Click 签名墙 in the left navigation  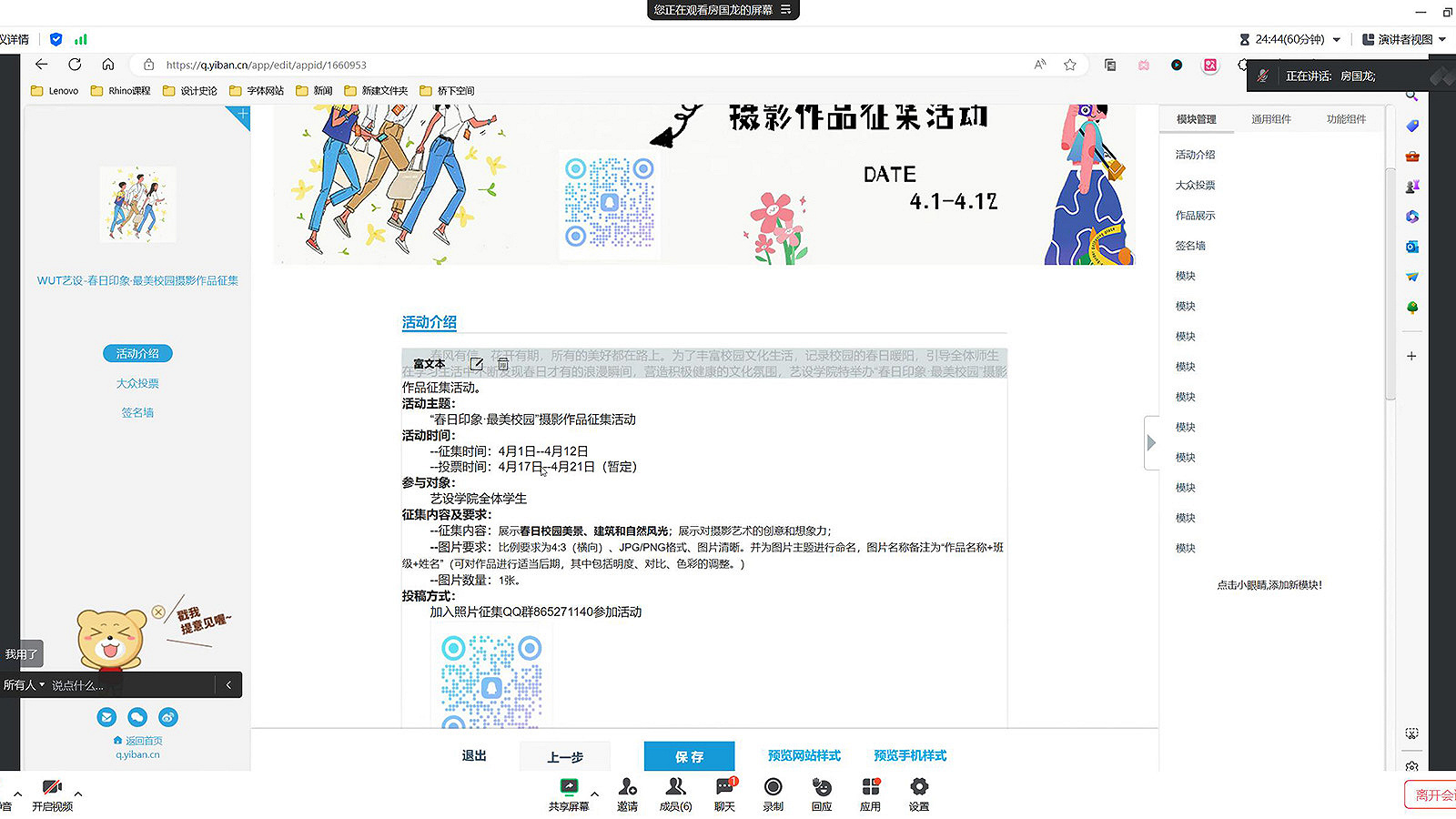point(137,412)
